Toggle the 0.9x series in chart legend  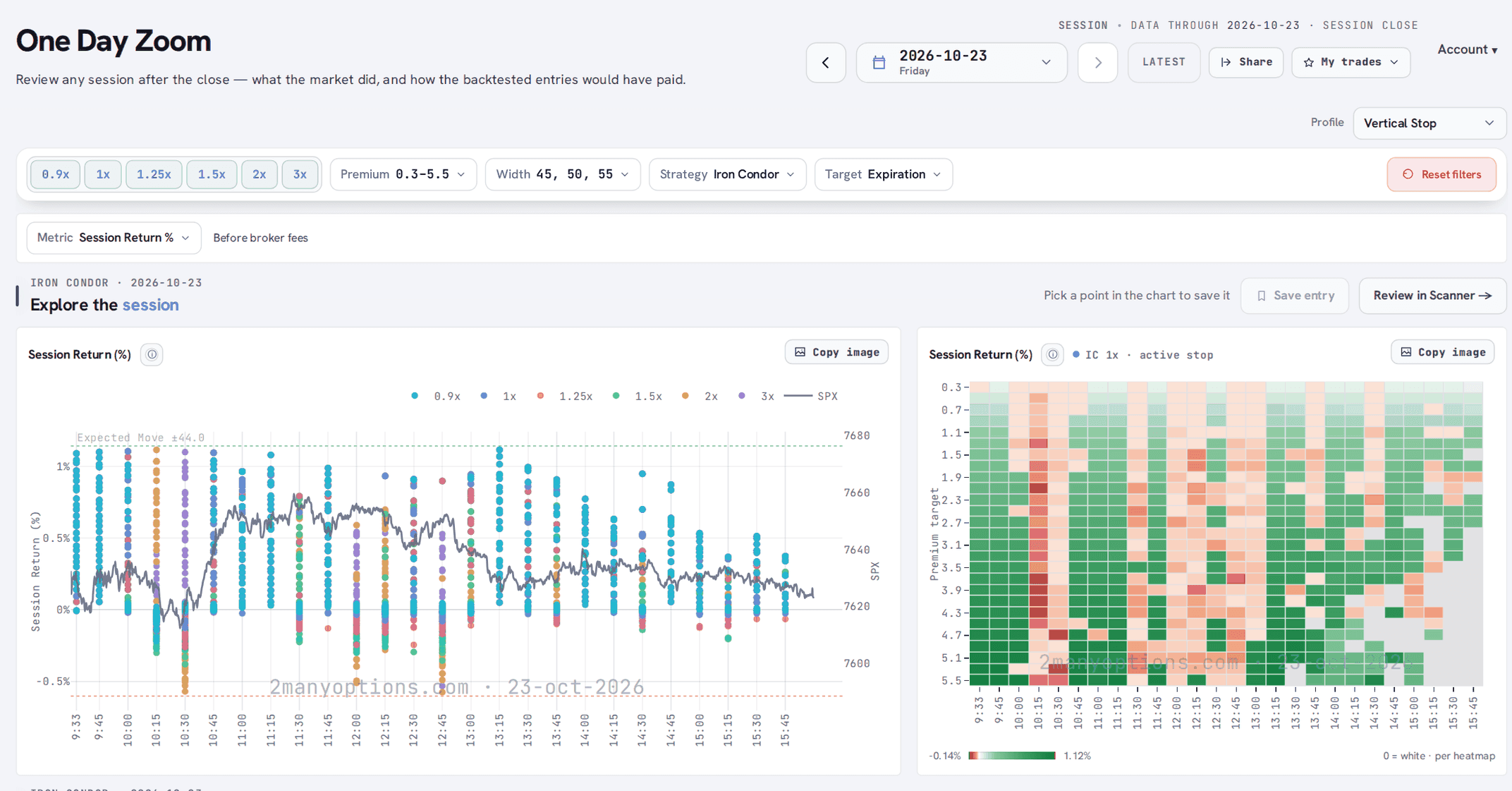tap(436, 397)
